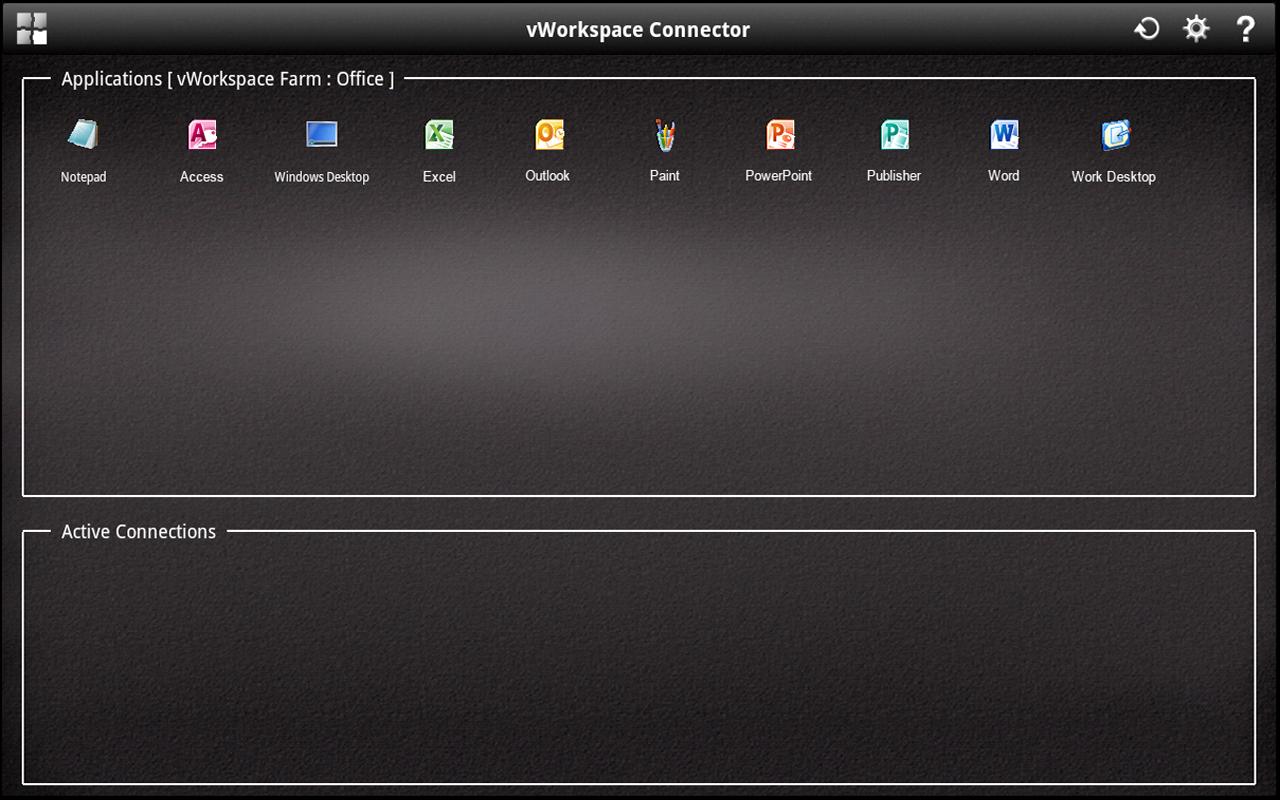Click the vWorkspace Connector title bar
The width and height of the screenshot is (1280, 800).
click(639, 29)
